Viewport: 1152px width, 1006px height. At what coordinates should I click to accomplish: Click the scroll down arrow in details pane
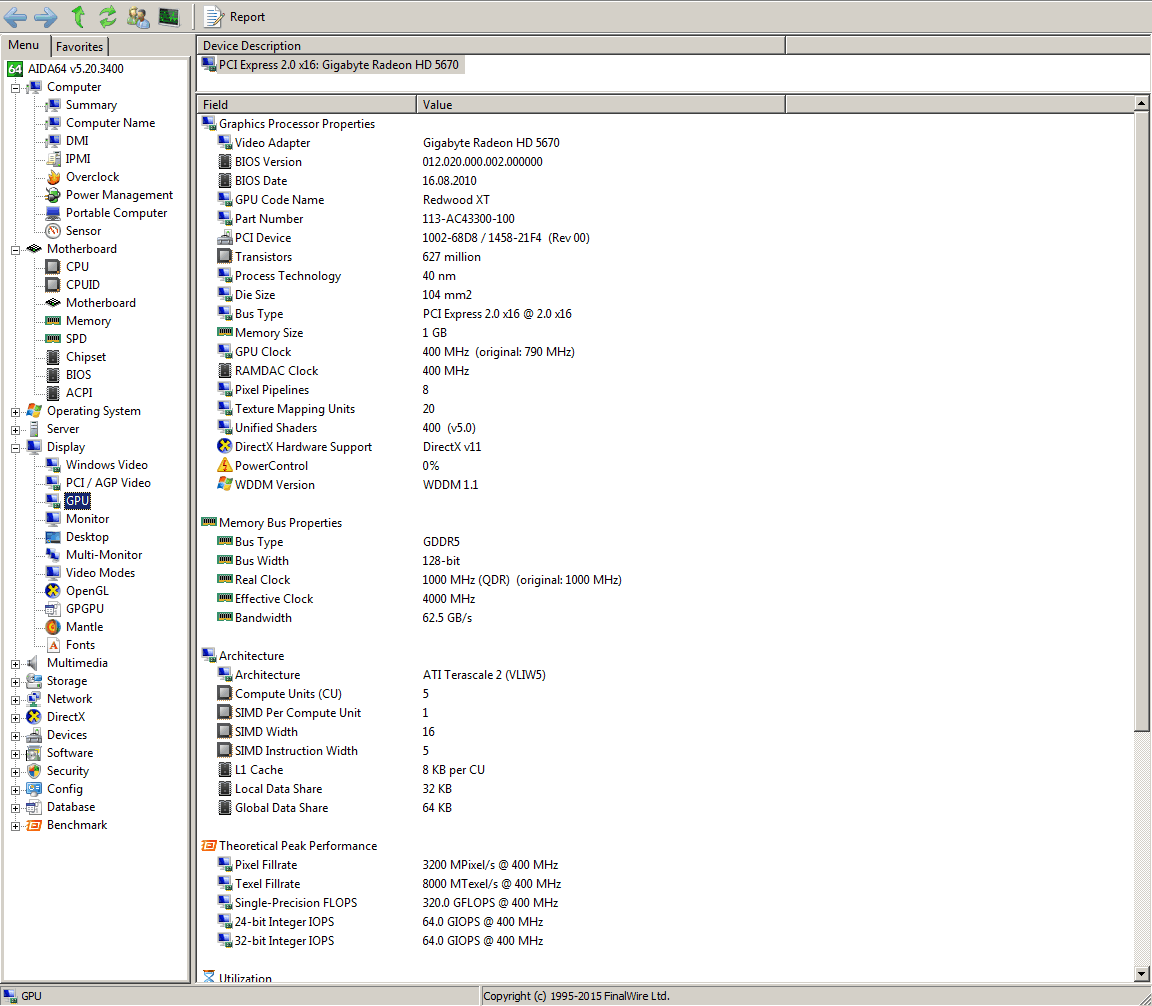(1142, 974)
